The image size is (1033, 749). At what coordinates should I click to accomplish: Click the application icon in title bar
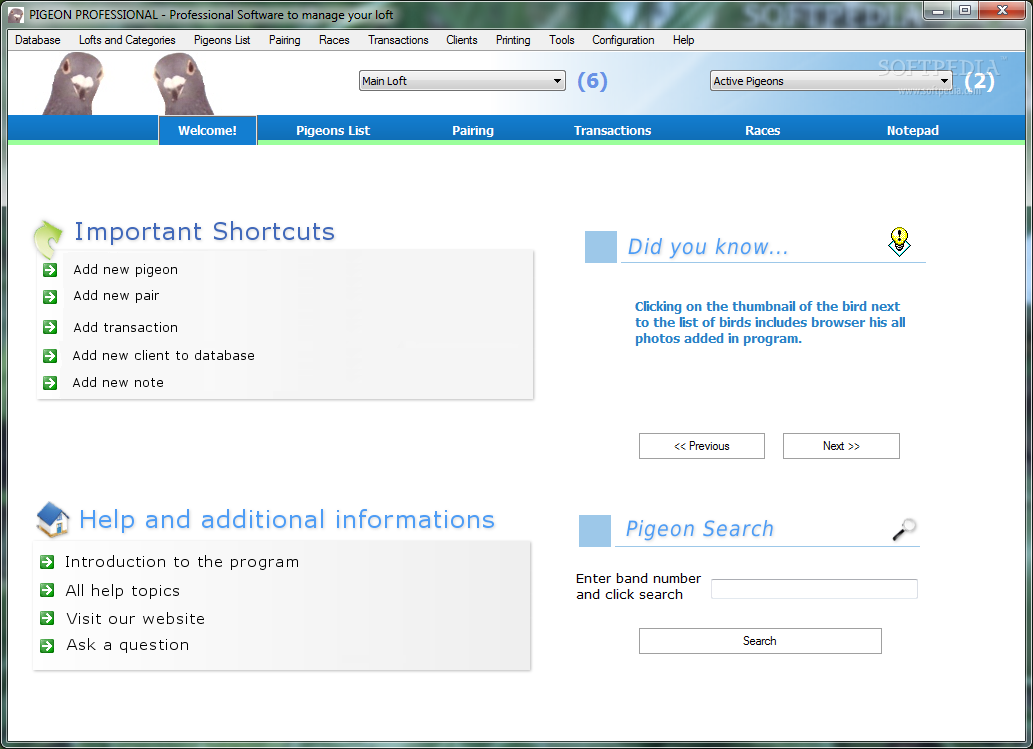[16, 14]
